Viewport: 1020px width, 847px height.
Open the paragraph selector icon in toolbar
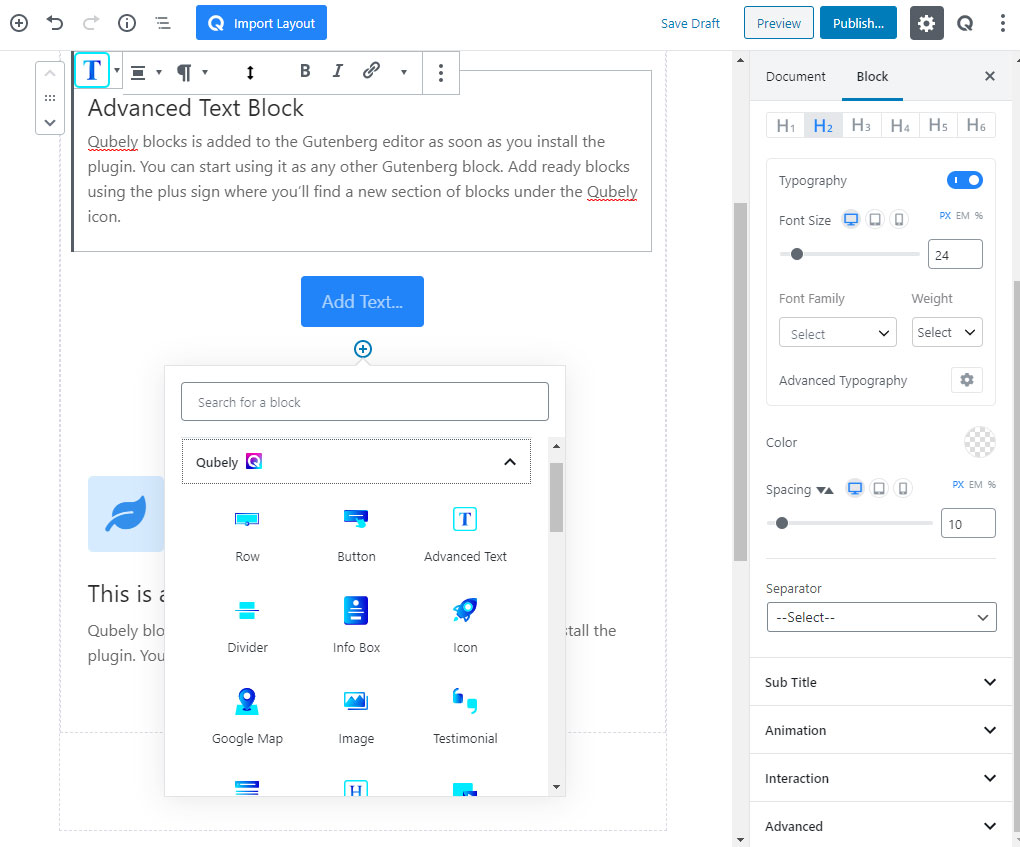185,72
